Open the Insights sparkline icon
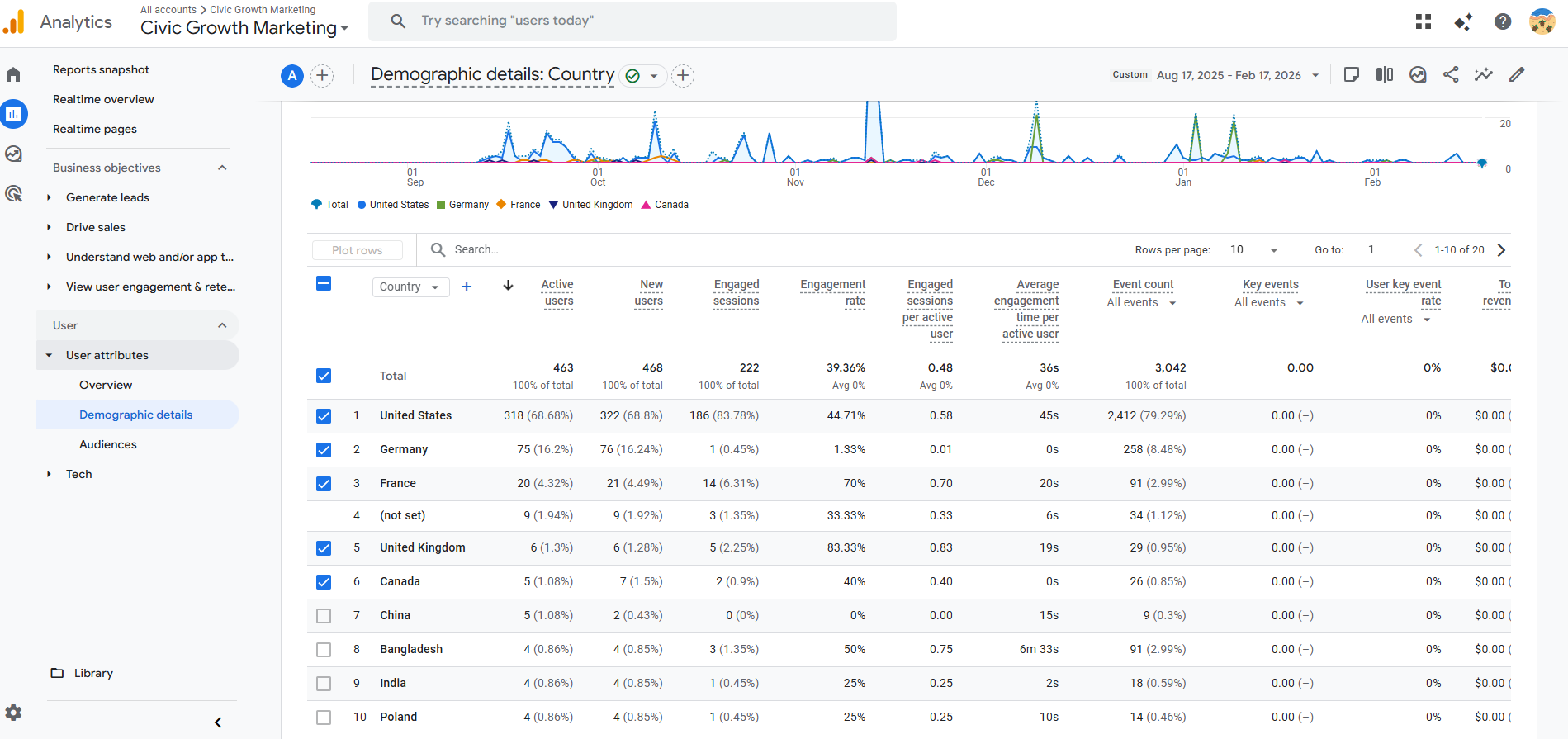 pos(1484,74)
